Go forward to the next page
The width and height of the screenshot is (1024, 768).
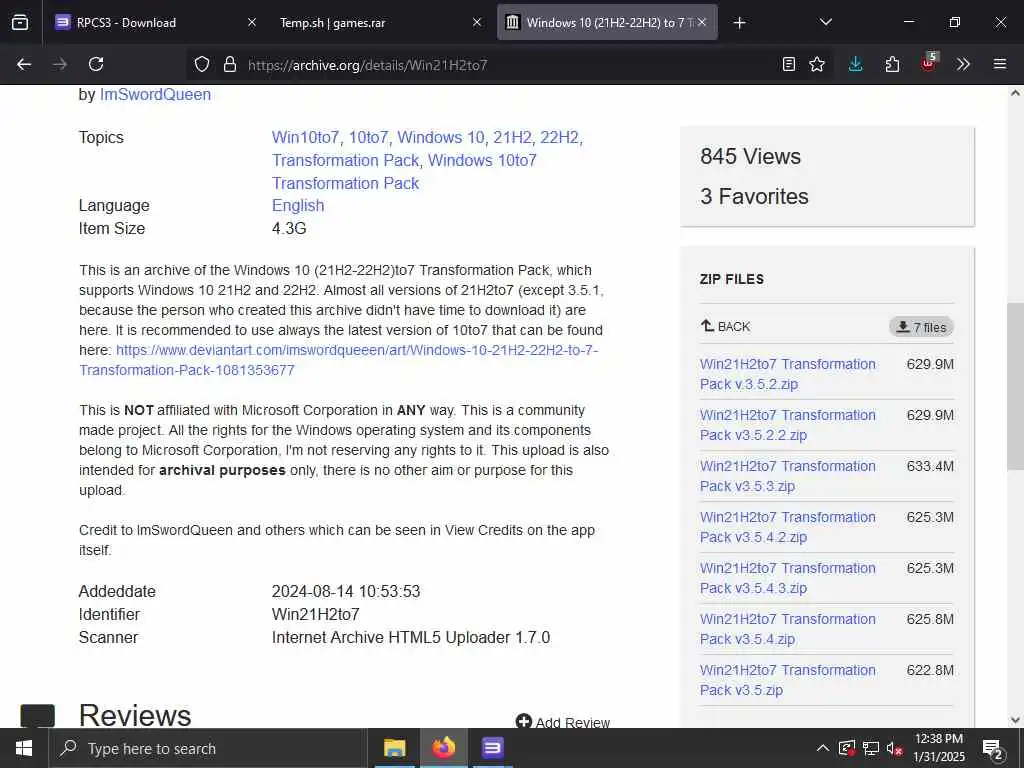coord(60,64)
